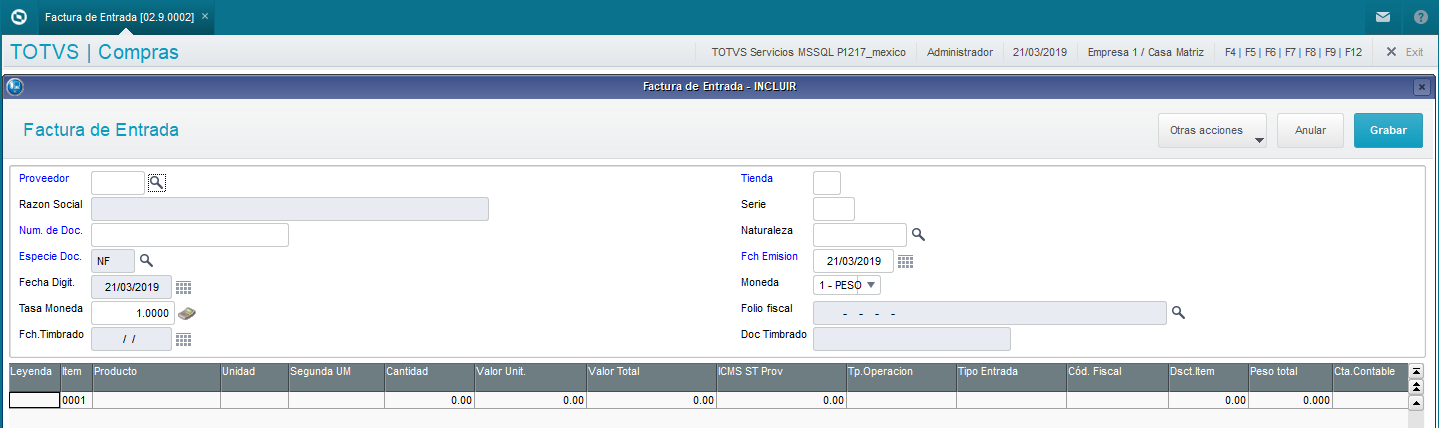Open Fch.Timbrado calendar icon

(x=183, y=339)
